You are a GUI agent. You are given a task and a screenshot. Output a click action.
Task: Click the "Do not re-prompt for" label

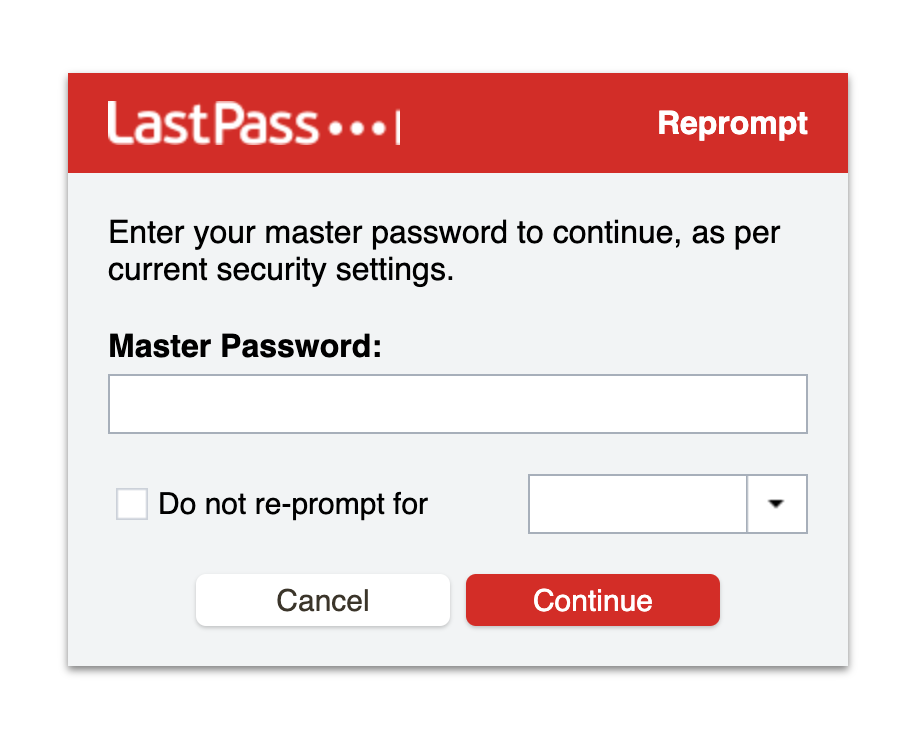pyautogui.click(x=293, y=504)
